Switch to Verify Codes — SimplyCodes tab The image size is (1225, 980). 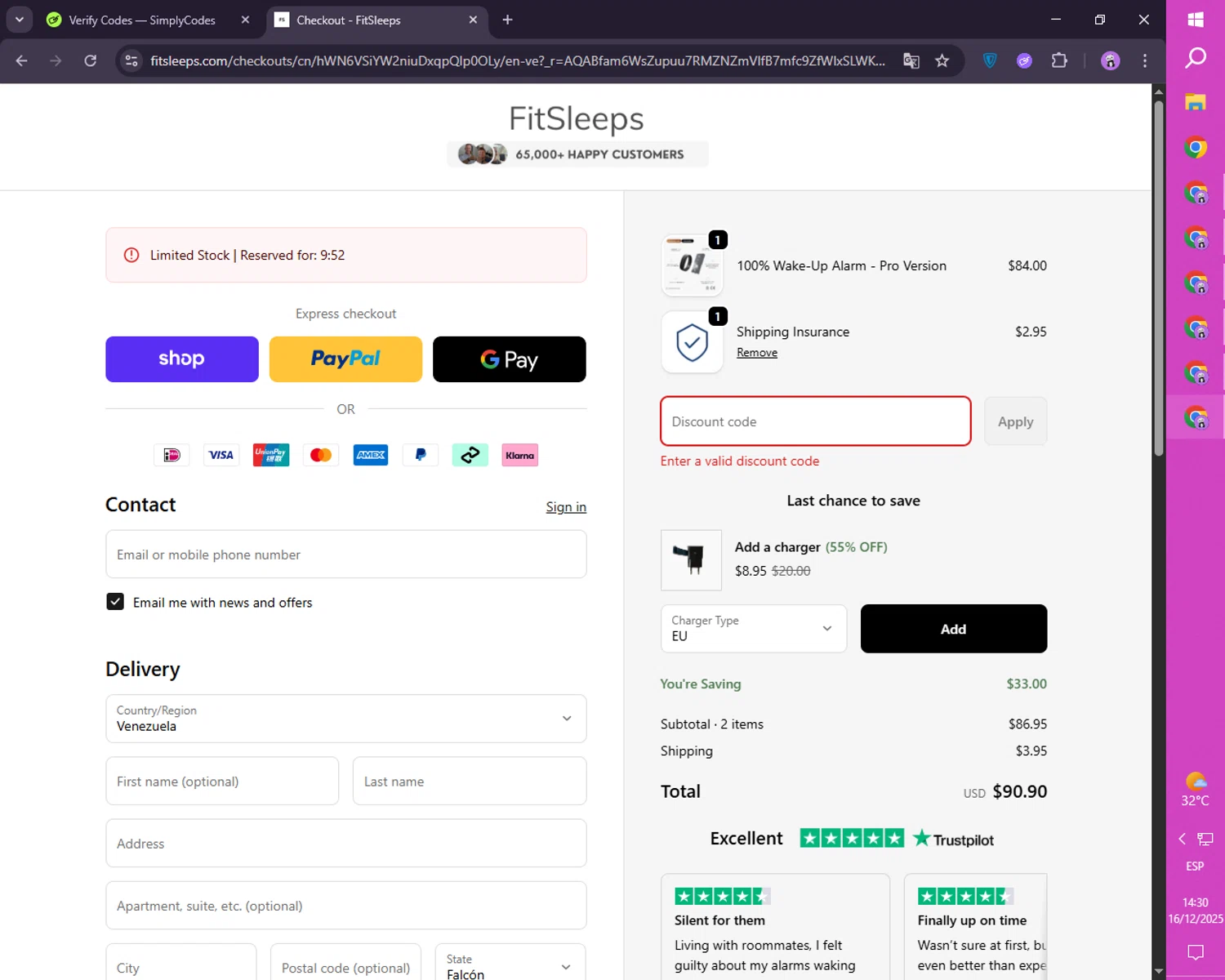pyautogui.click(x=142, y=20)
